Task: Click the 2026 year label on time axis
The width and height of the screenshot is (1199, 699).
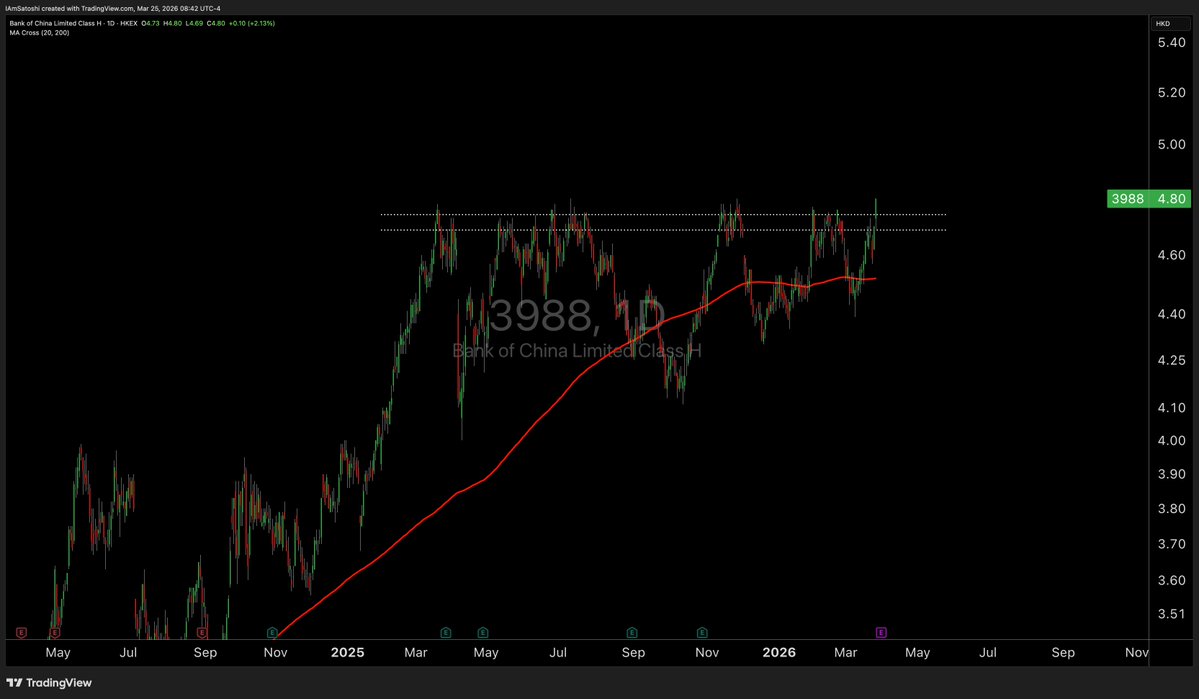Action: tap(778, 652)
